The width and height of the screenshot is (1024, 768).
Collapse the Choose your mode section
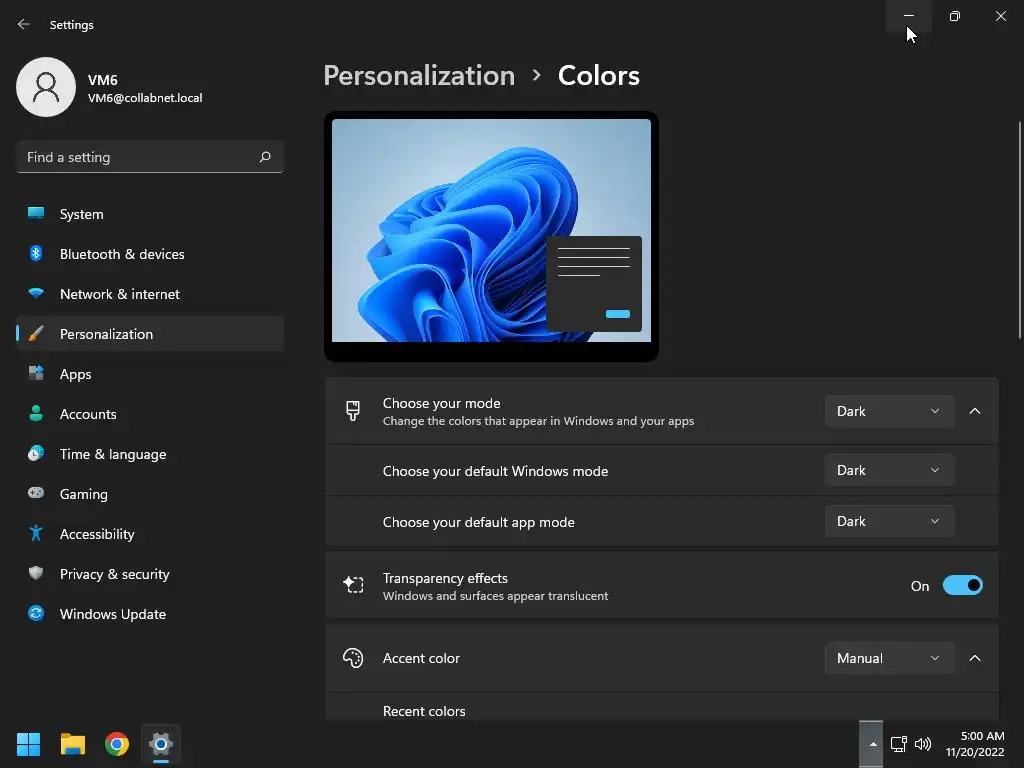click(x=975, y=411)
